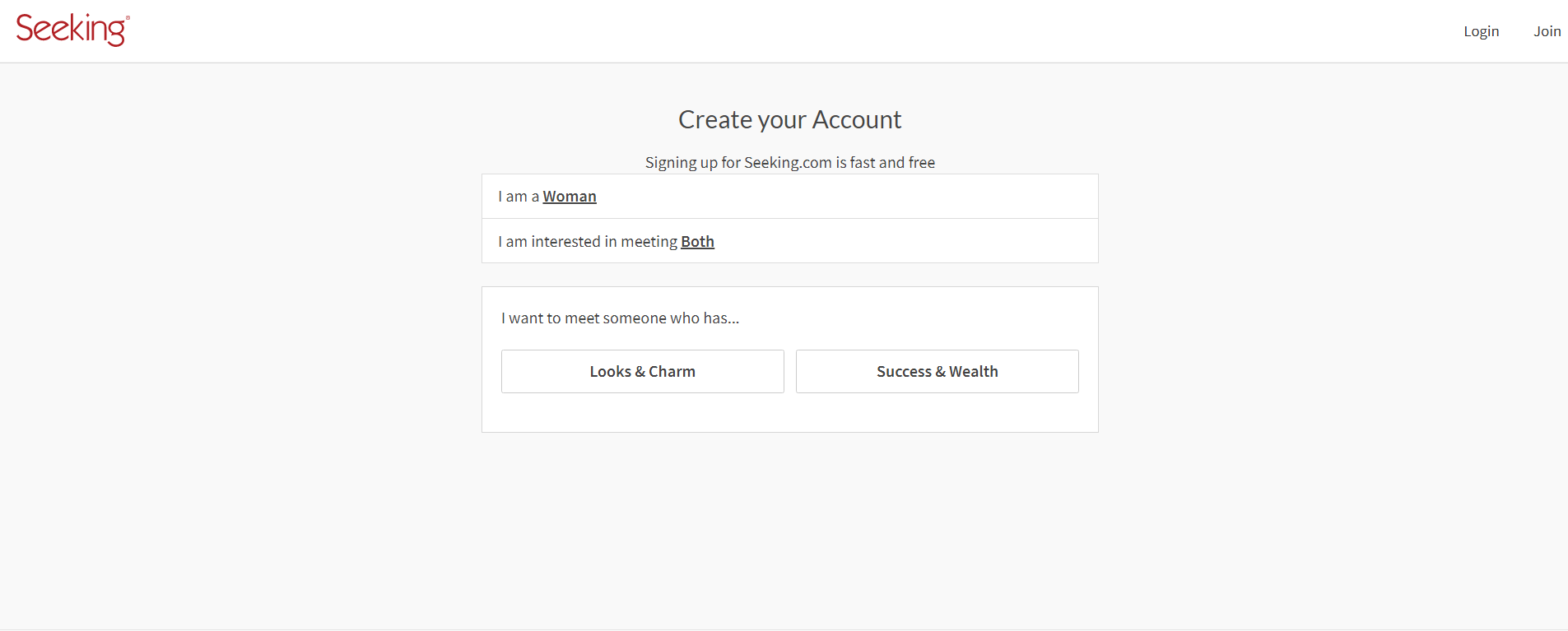
Task: Expand the 'I am interested in meeting' row
Action: (x=790, y=241)
